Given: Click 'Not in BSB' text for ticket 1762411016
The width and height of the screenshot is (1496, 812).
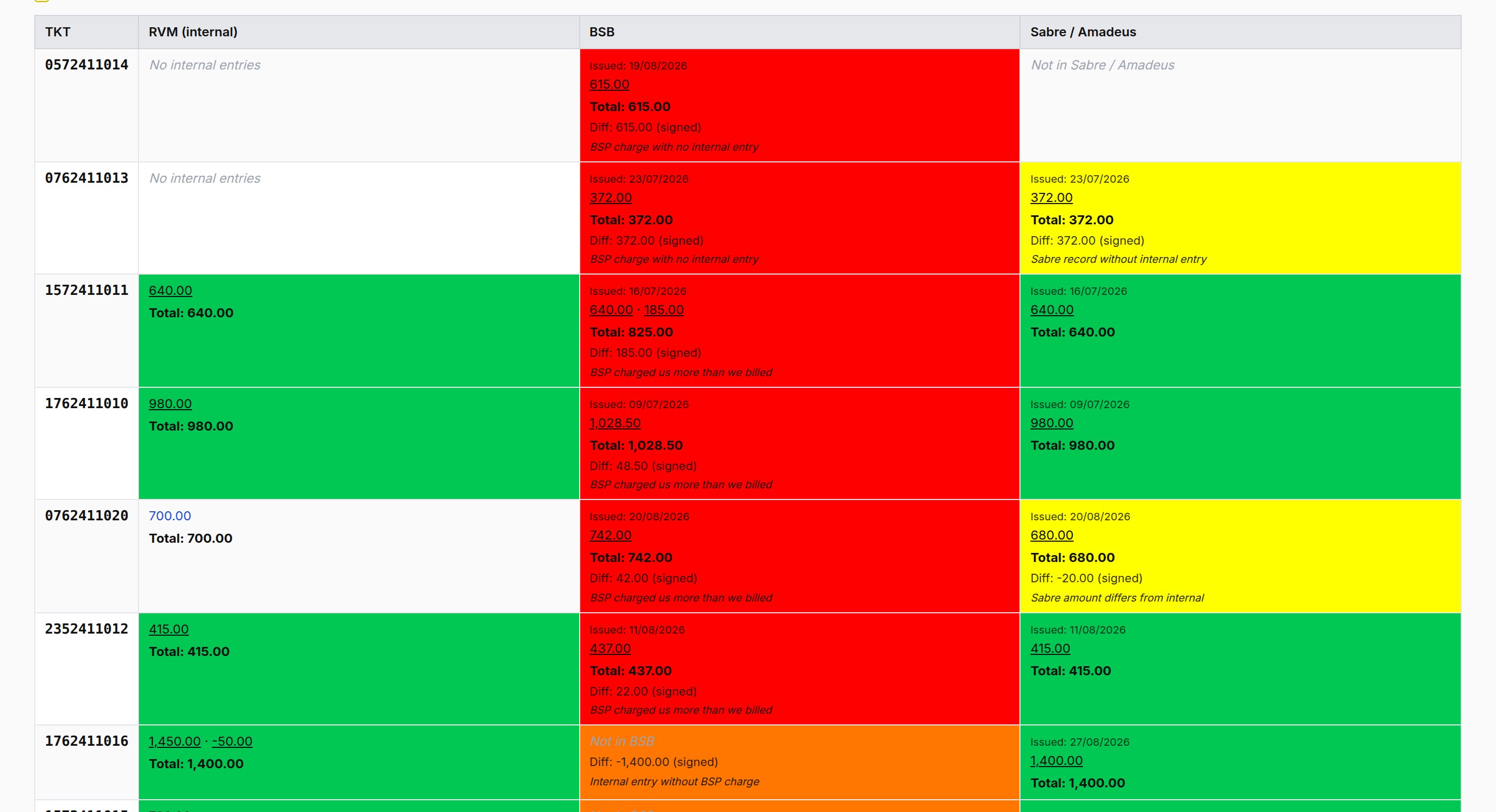Looking at the screenshot, I should click(622, 741).
